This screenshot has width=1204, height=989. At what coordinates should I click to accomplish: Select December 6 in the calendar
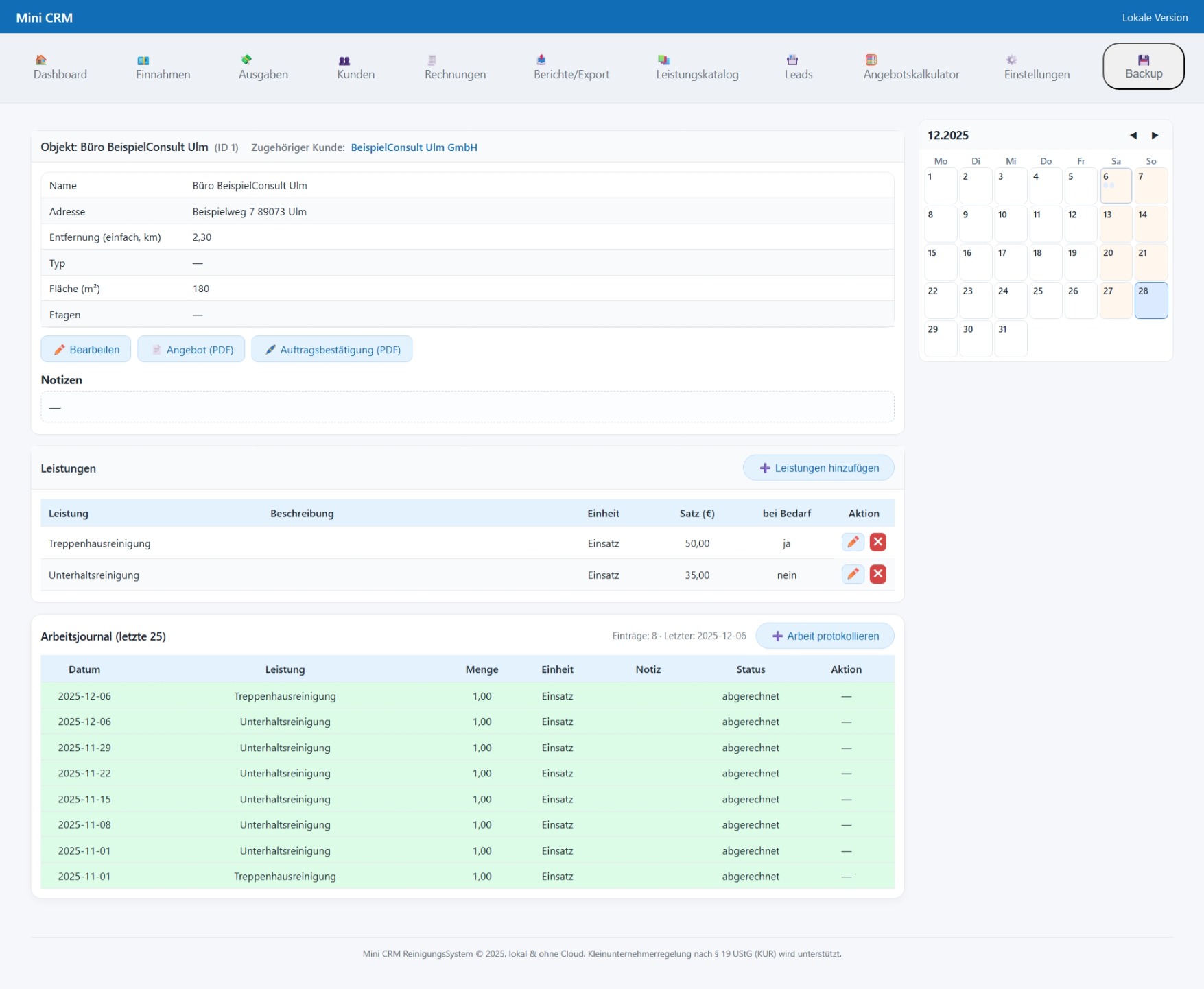click(x=1116, y=186)
